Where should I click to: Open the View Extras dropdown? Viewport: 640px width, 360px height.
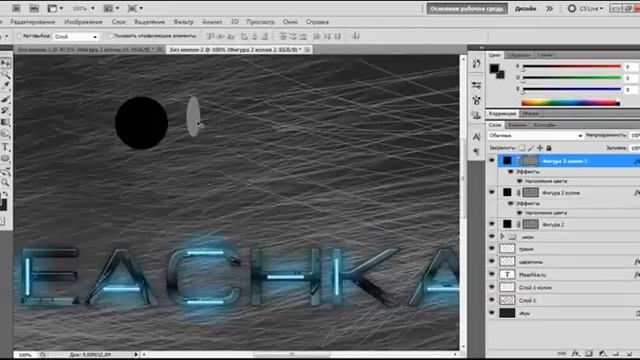55,8
